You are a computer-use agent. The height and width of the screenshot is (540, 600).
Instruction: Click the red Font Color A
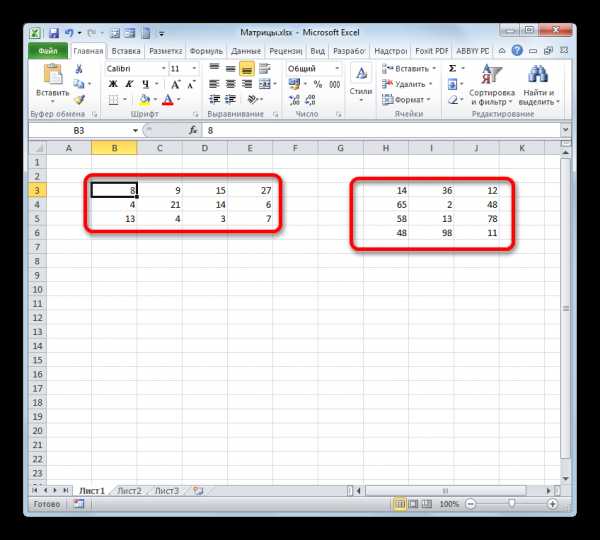point(168,100)
